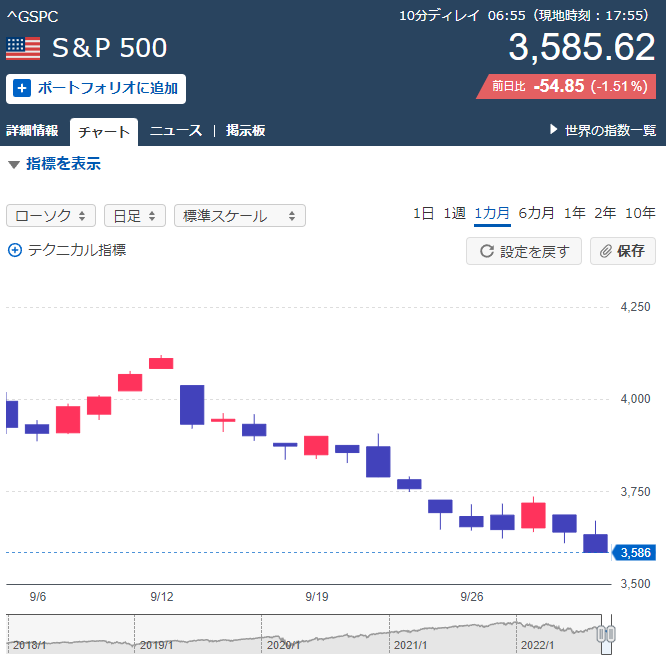
Task: Select the チャート tab
Action: click(x=104, y=132)
